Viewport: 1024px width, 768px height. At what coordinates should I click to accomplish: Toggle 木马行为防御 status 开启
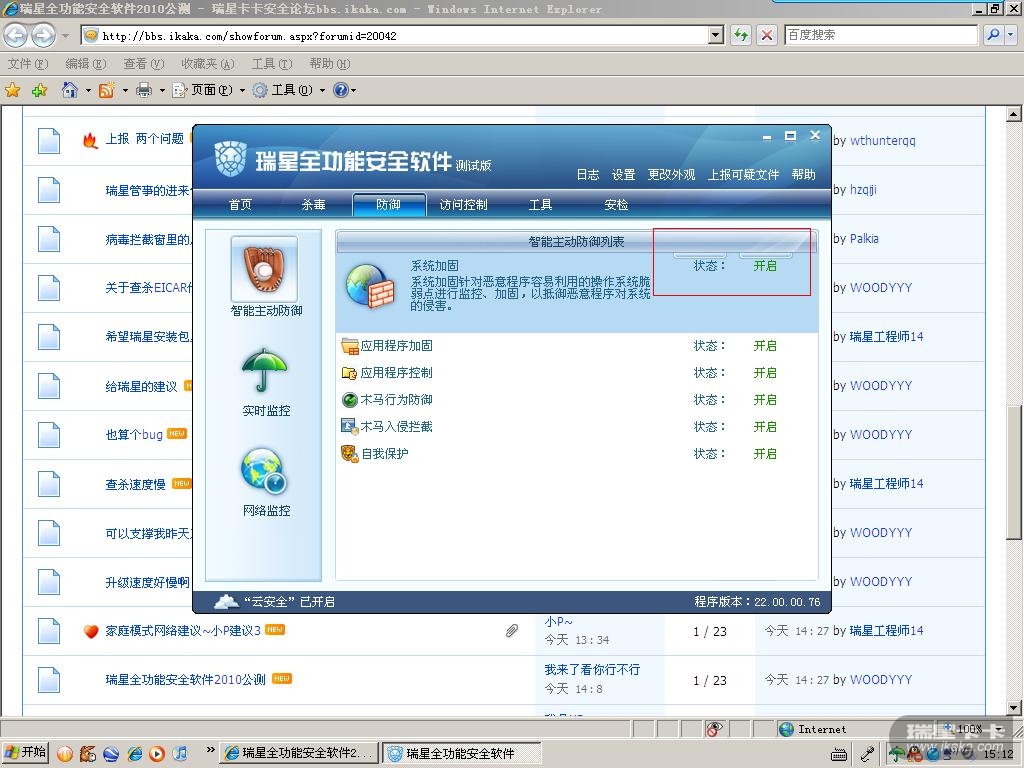765,400
